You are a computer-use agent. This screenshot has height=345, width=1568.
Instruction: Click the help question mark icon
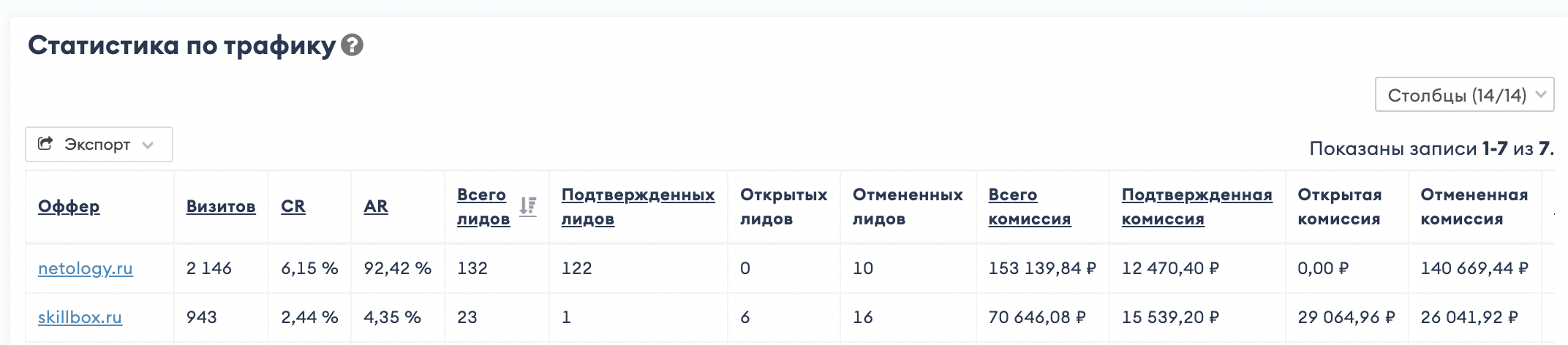click(352, 45)
